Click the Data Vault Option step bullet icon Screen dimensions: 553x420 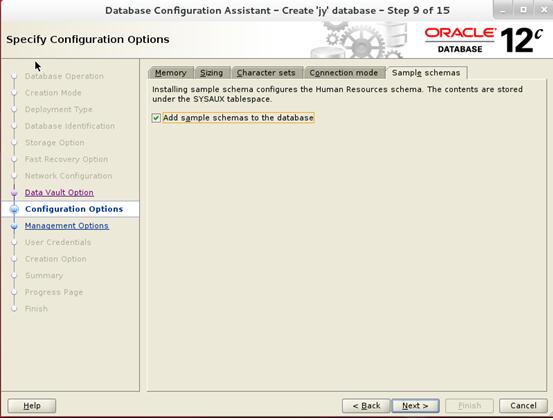tap(14, 193)
